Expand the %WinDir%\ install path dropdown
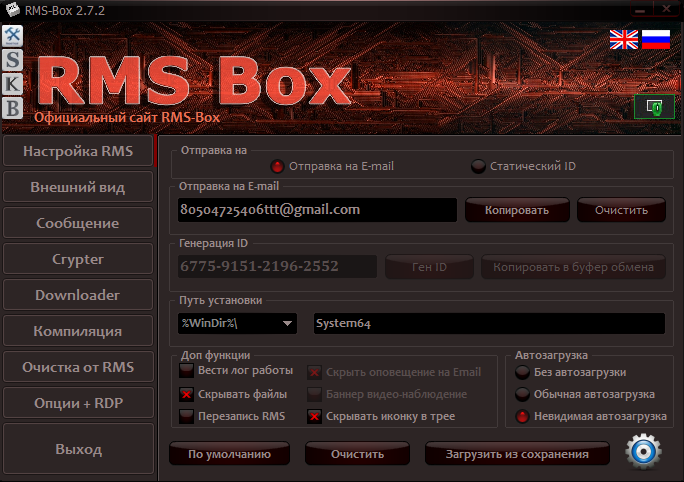 coord(288,324)
